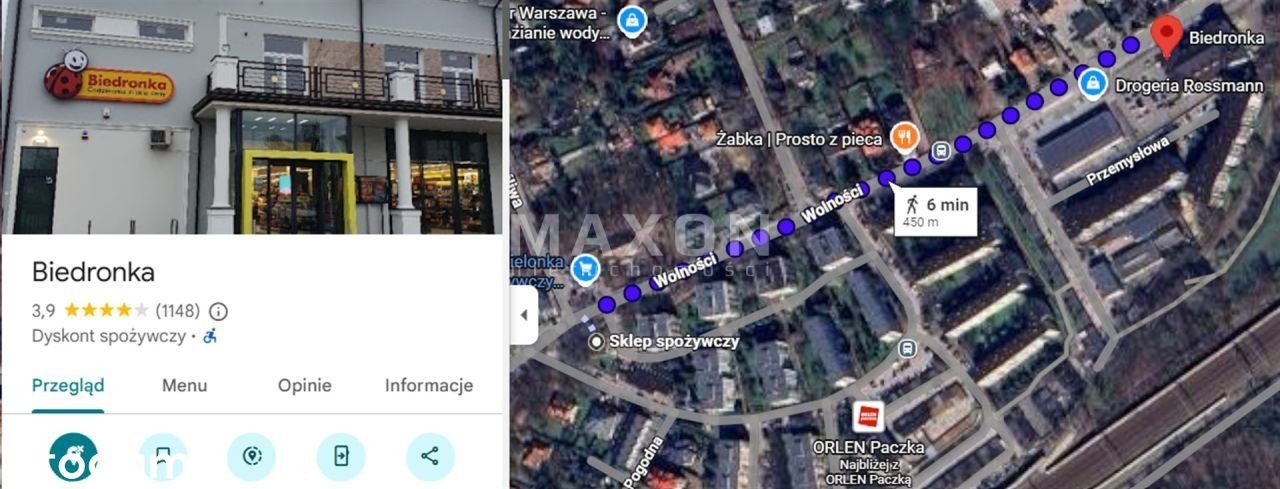Click the directions icon button
The image size is (1280, 489).
(x=74, y=457)
